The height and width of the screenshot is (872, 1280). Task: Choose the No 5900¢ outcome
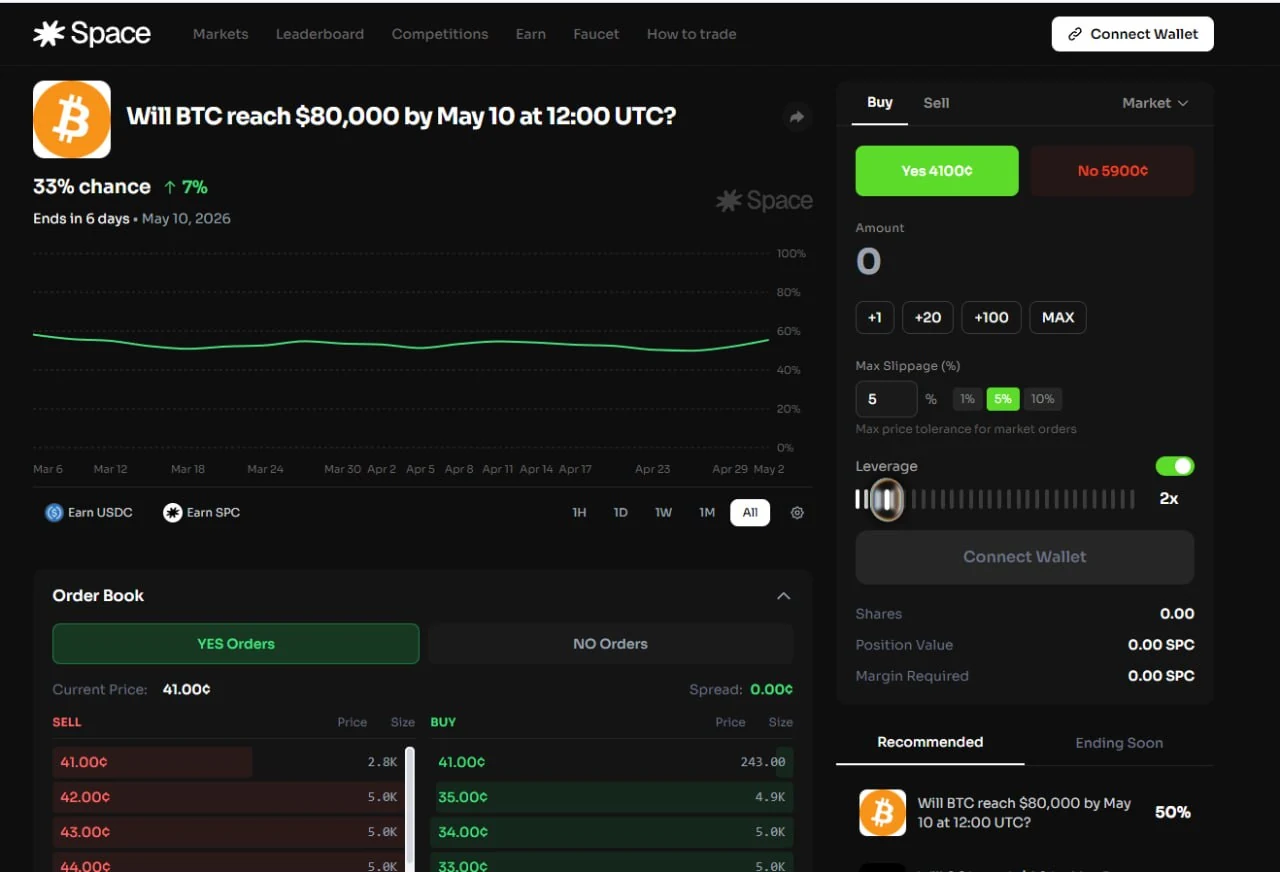[x=1112, y=171]
